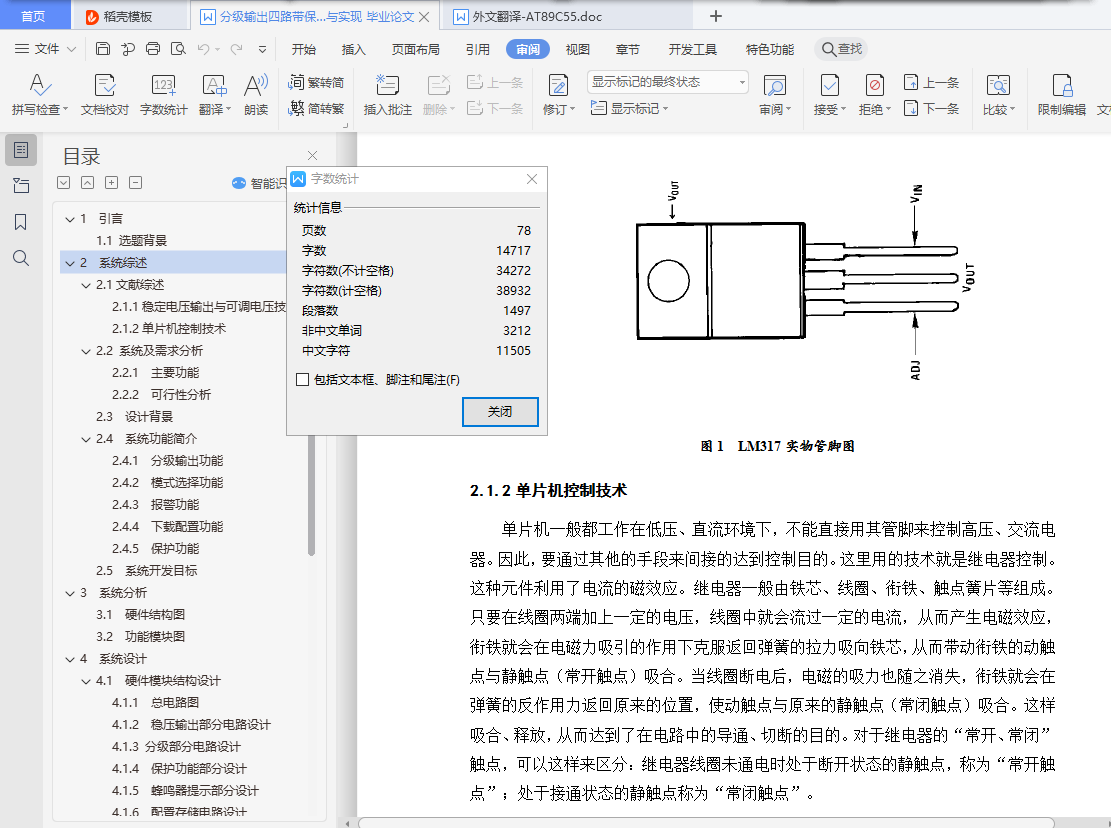Open 文档校对 document proofreading tool
The width and height of the screenshot is (1111, 828).
pos(105,94)
